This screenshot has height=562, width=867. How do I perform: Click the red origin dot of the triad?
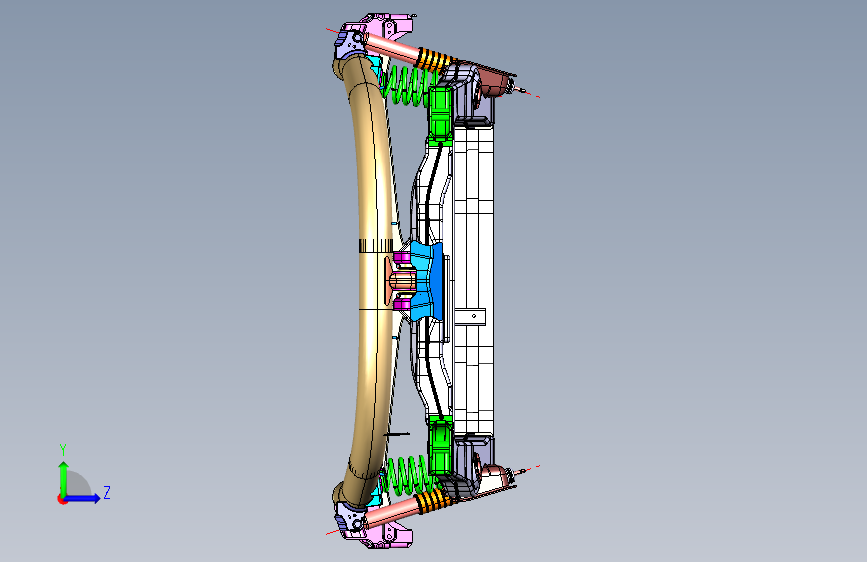click(x=62, y=499)
